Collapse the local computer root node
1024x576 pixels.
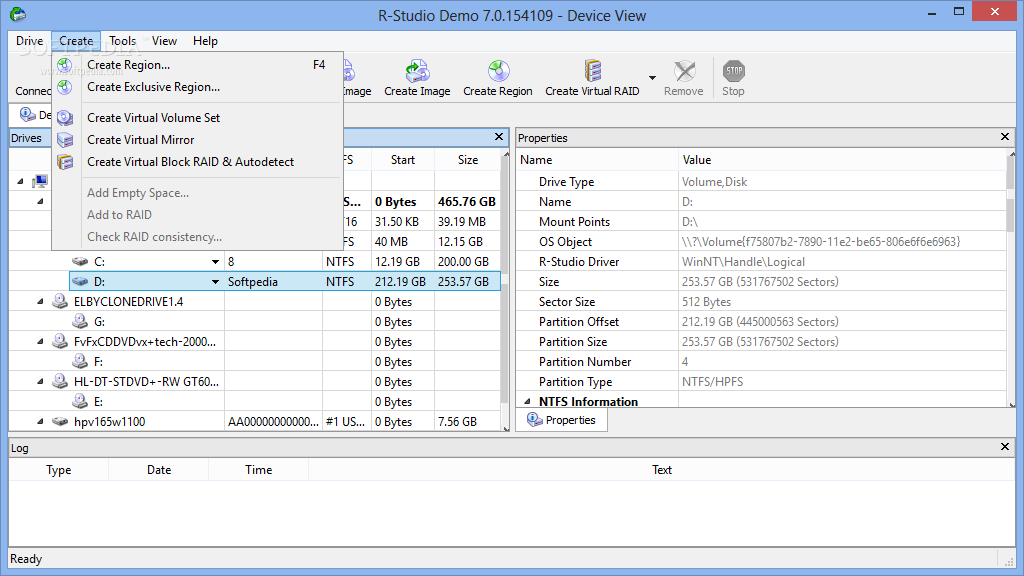coord(20,182)
